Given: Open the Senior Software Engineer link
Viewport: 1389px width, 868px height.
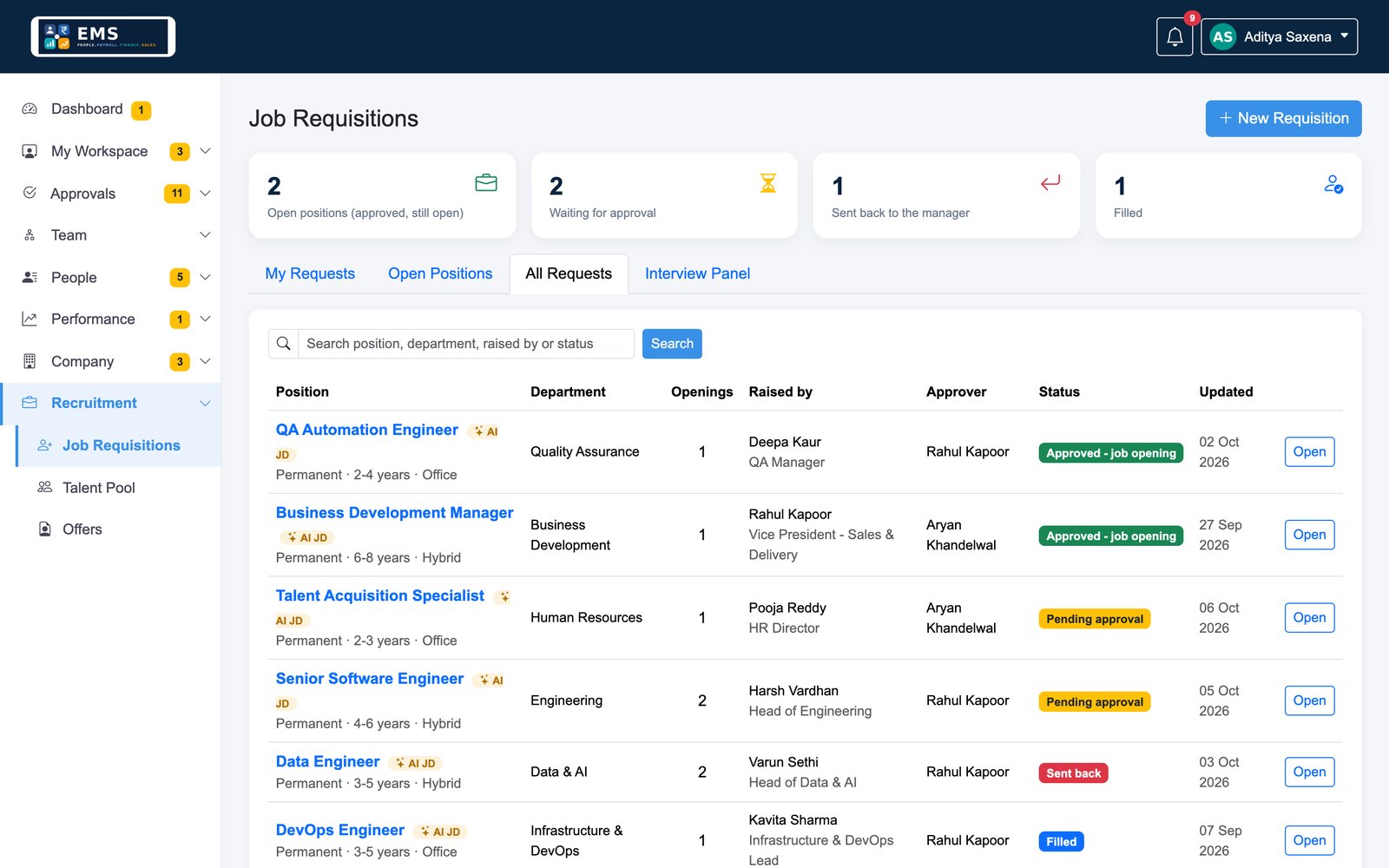Looking at the screenshot, I should [369, 679].
